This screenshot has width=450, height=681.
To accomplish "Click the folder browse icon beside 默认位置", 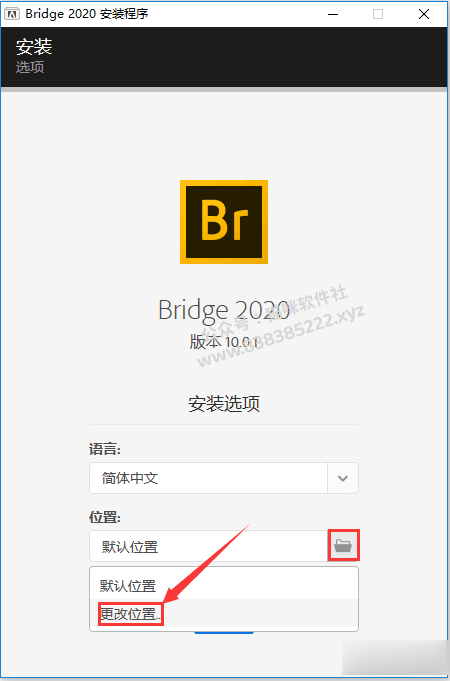I will [343, 545].
